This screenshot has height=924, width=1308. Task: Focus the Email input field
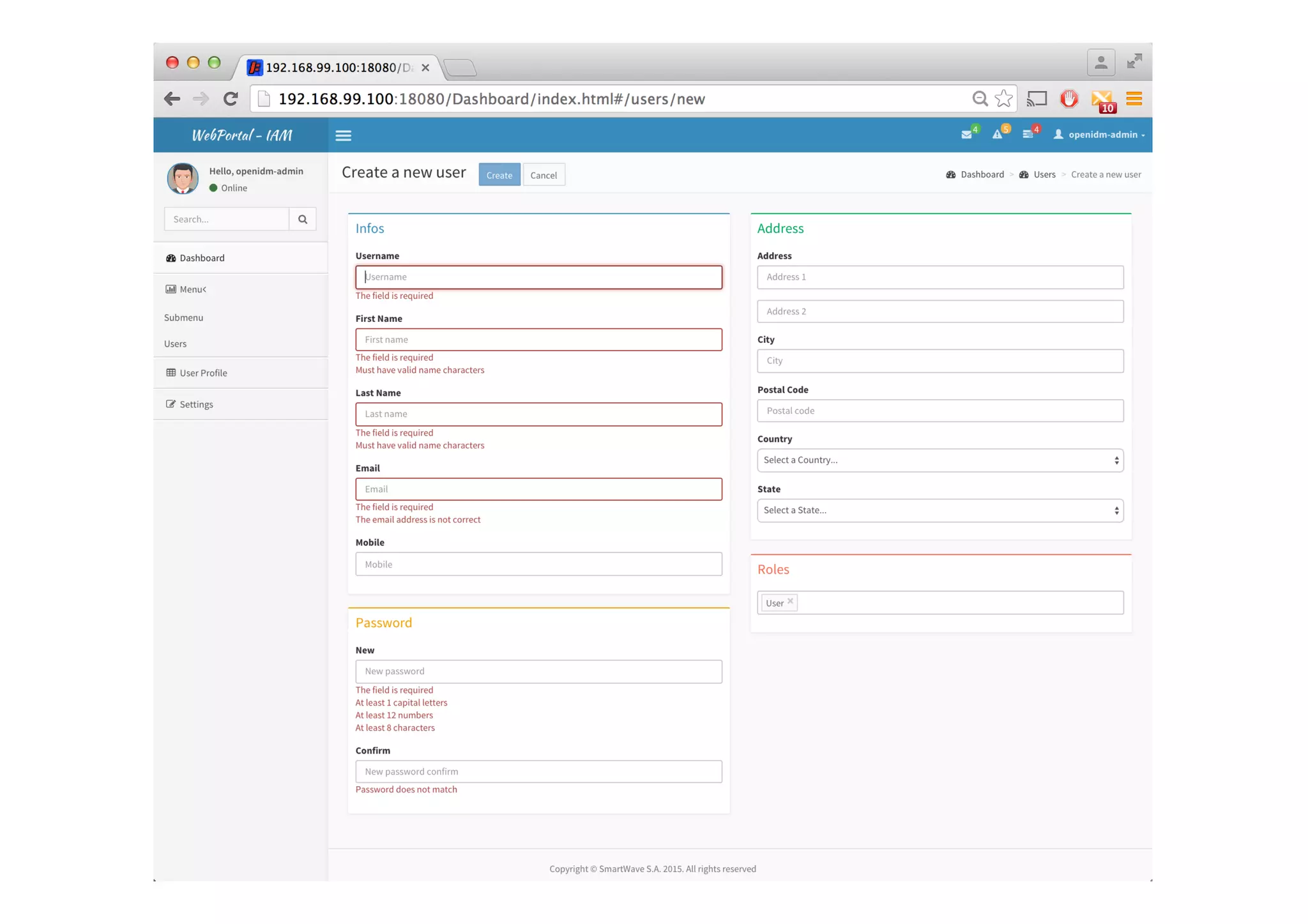(x=538, y=489)
